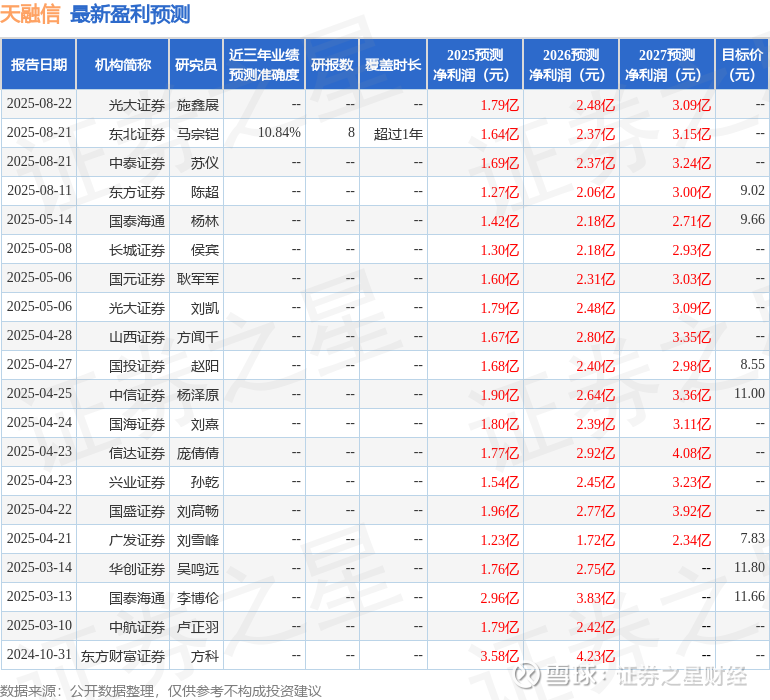
Task: Click target price 9.02
Action: [752, 191]
